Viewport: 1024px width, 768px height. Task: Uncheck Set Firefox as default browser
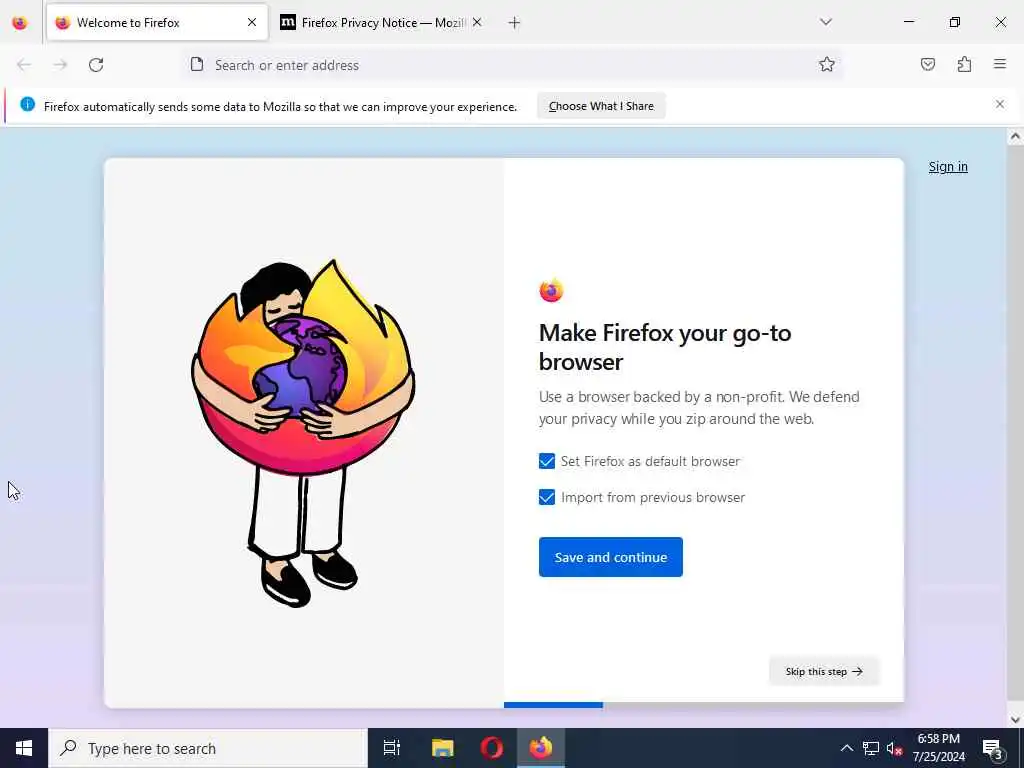[x=547, y=461]
